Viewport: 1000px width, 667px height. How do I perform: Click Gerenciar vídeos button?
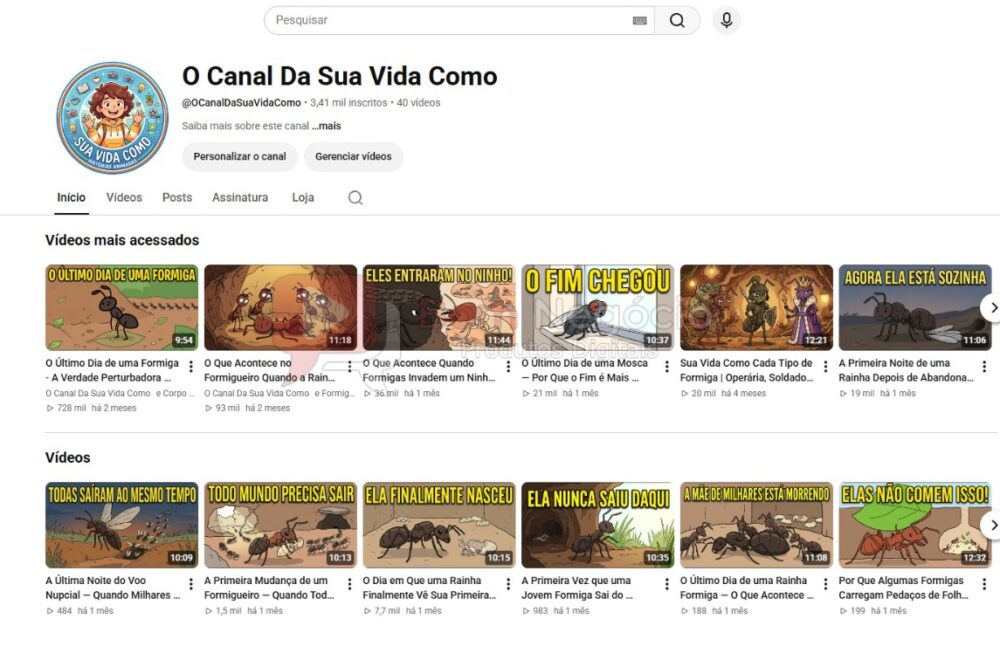pyautogui.click(x=353, y=157)
